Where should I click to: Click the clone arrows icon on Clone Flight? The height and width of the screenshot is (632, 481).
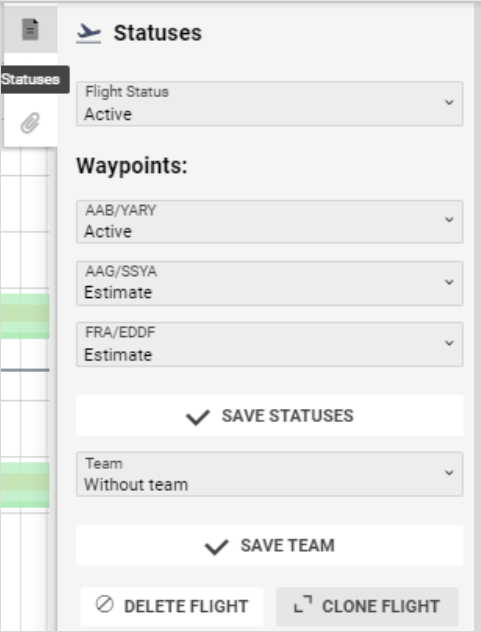pos(303,604)
